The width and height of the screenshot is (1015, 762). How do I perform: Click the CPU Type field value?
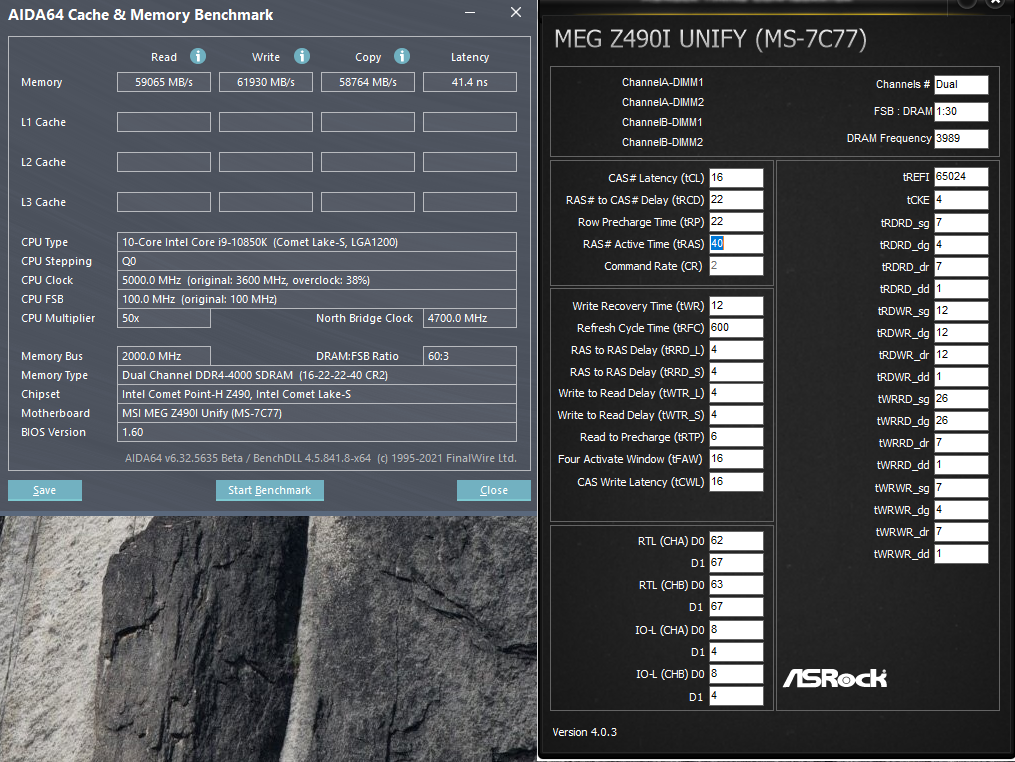pyautogui.click(x=317, y=242)
